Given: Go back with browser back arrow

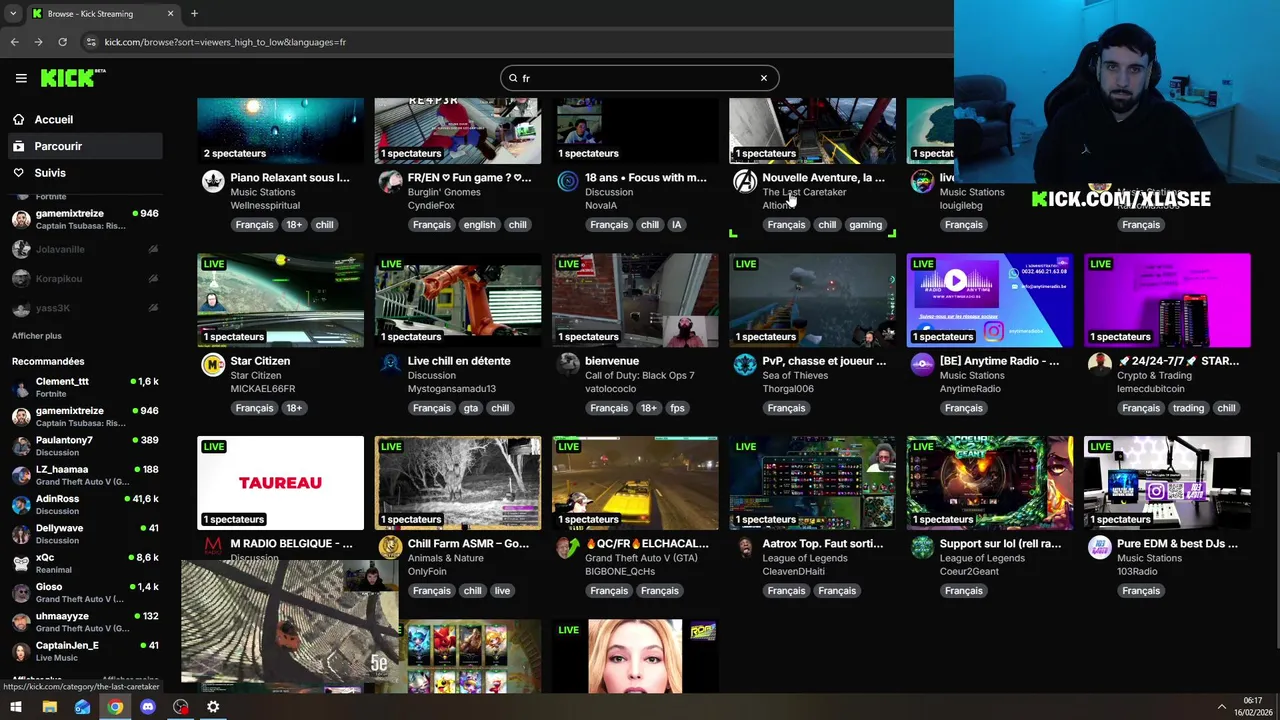Looking at the screenshot, I should (x=14, y=42).
